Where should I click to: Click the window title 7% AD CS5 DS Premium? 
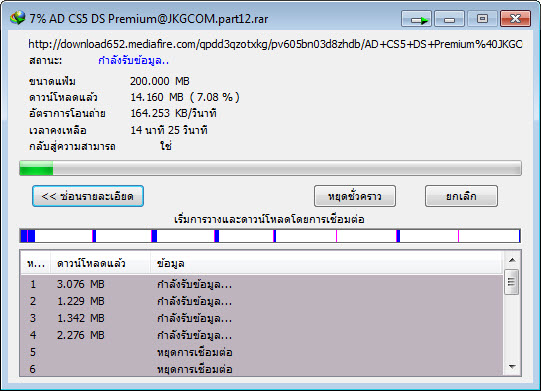tap(149, 19)
